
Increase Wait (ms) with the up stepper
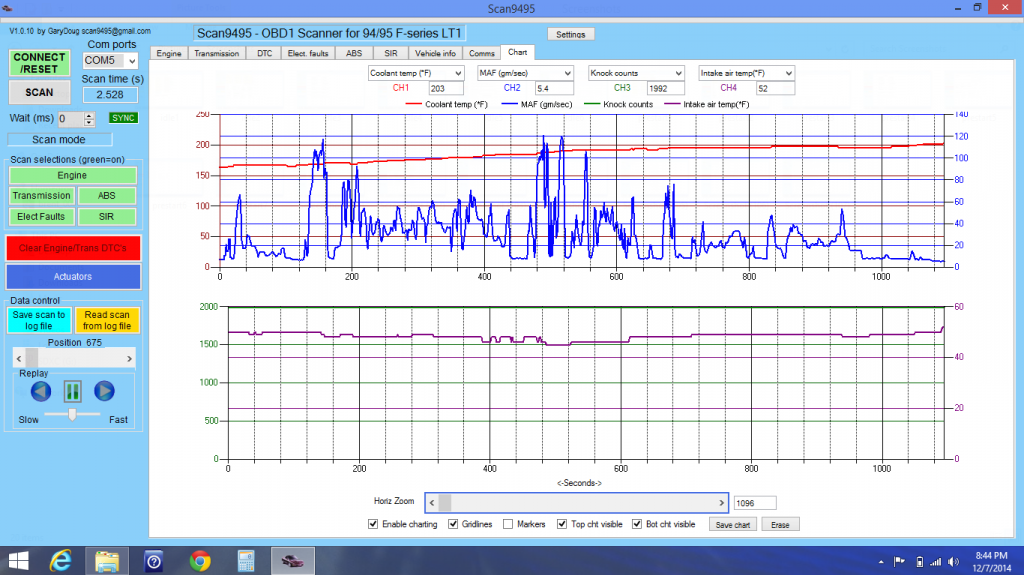pyautogui.click(x=89, y=116)
